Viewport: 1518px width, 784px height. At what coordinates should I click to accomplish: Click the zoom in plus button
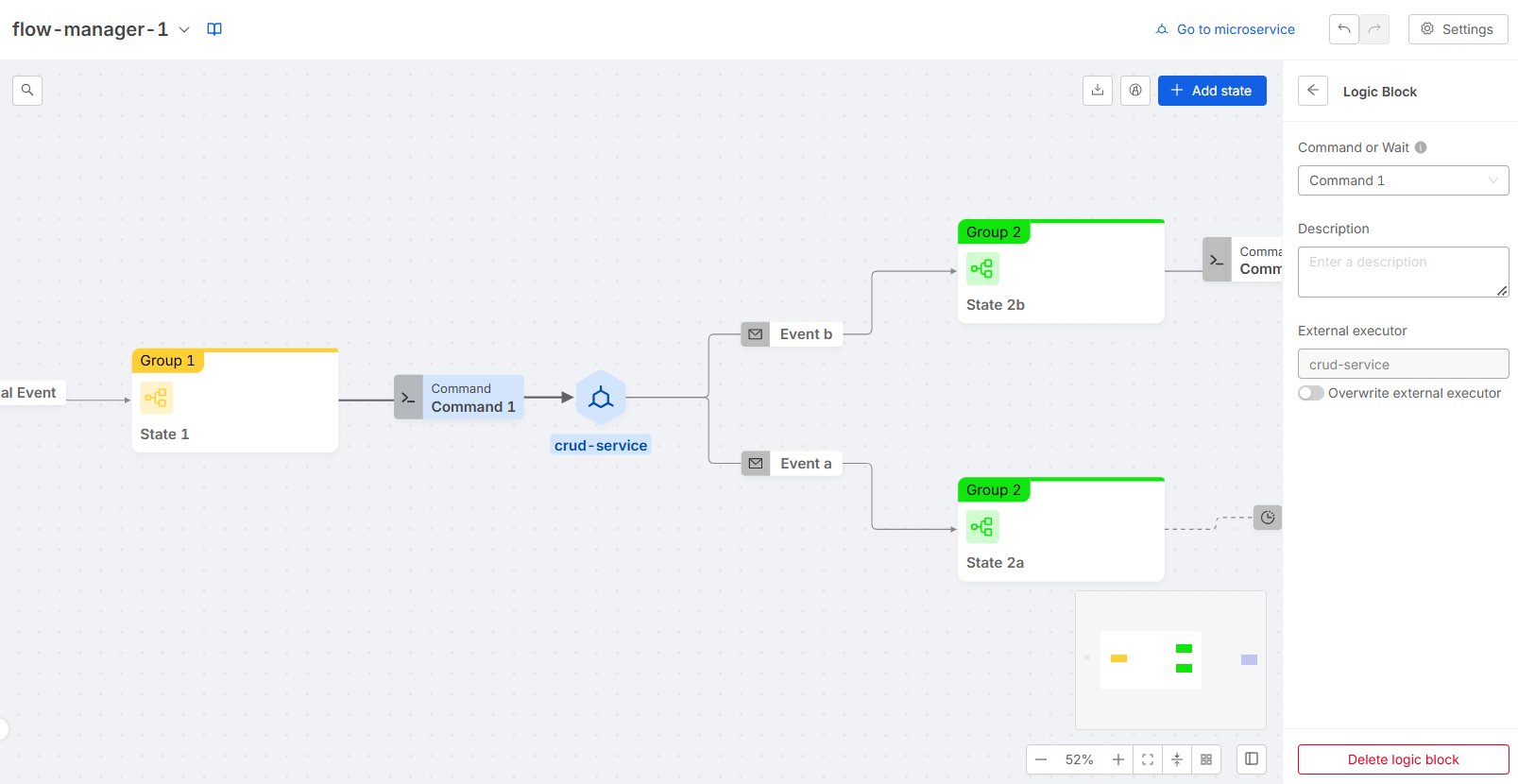click(1118, 759)
